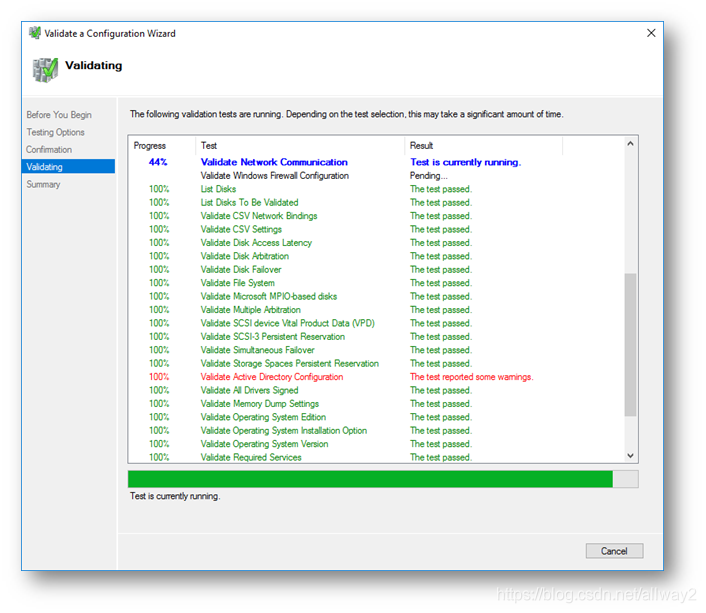Select Validate Multiple Arbitration row

pos(376,310)
